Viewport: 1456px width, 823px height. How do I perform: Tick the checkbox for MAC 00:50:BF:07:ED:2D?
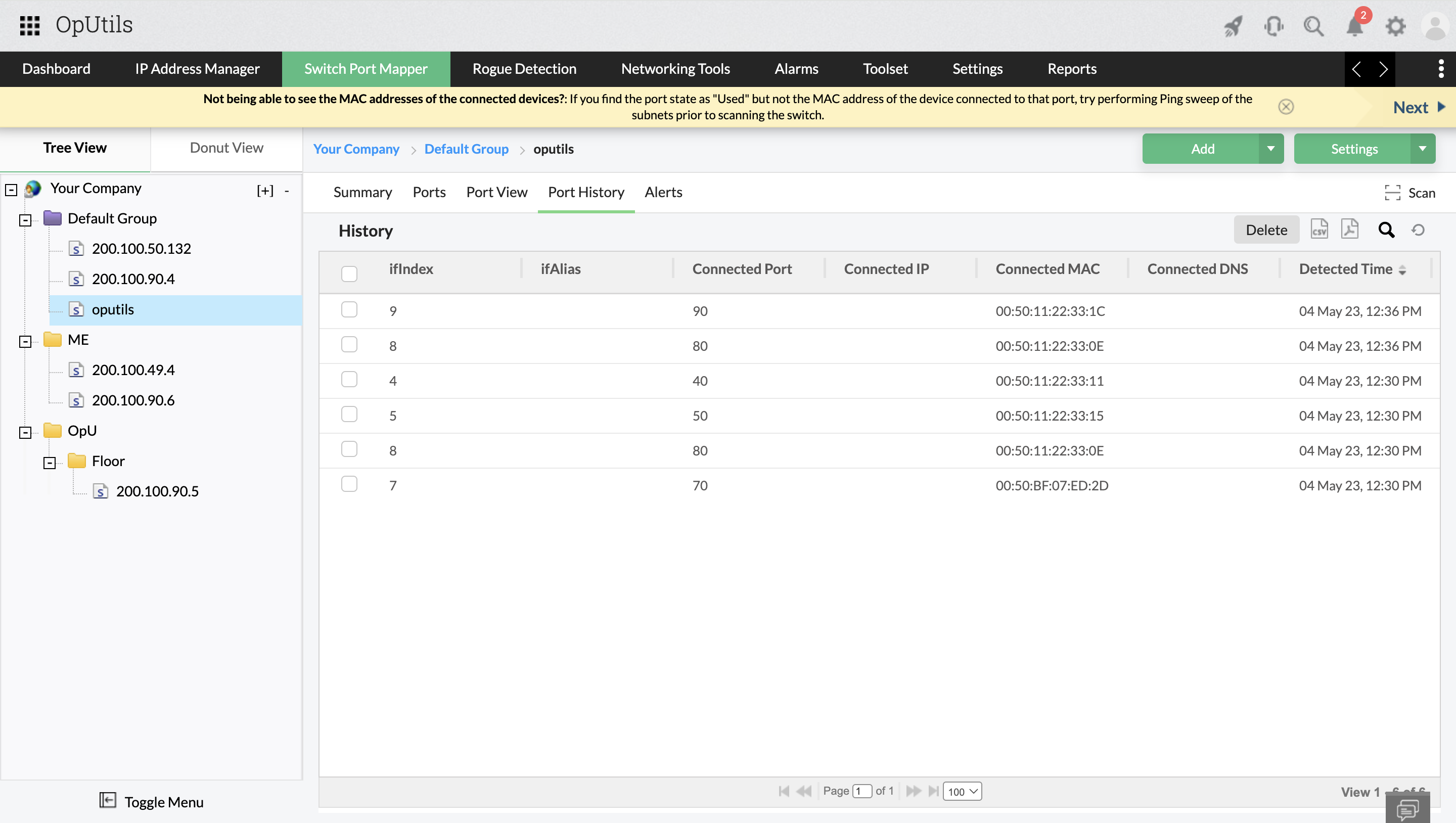point(349,484)
